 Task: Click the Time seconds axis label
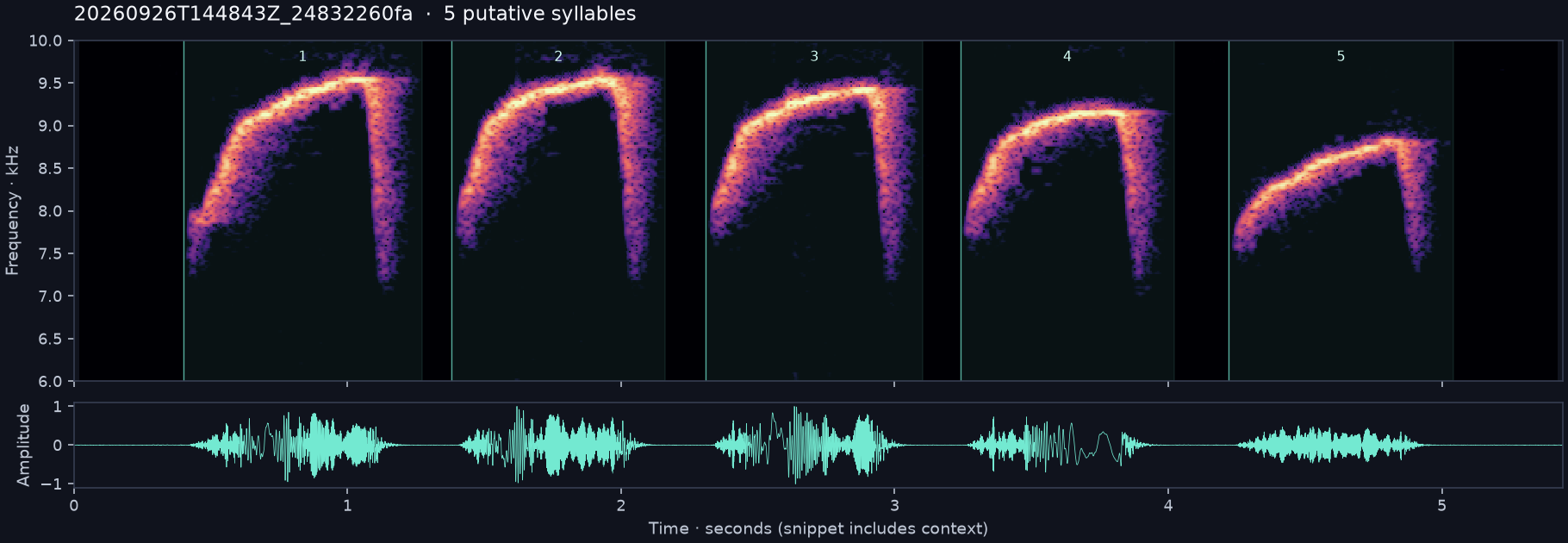818,528
